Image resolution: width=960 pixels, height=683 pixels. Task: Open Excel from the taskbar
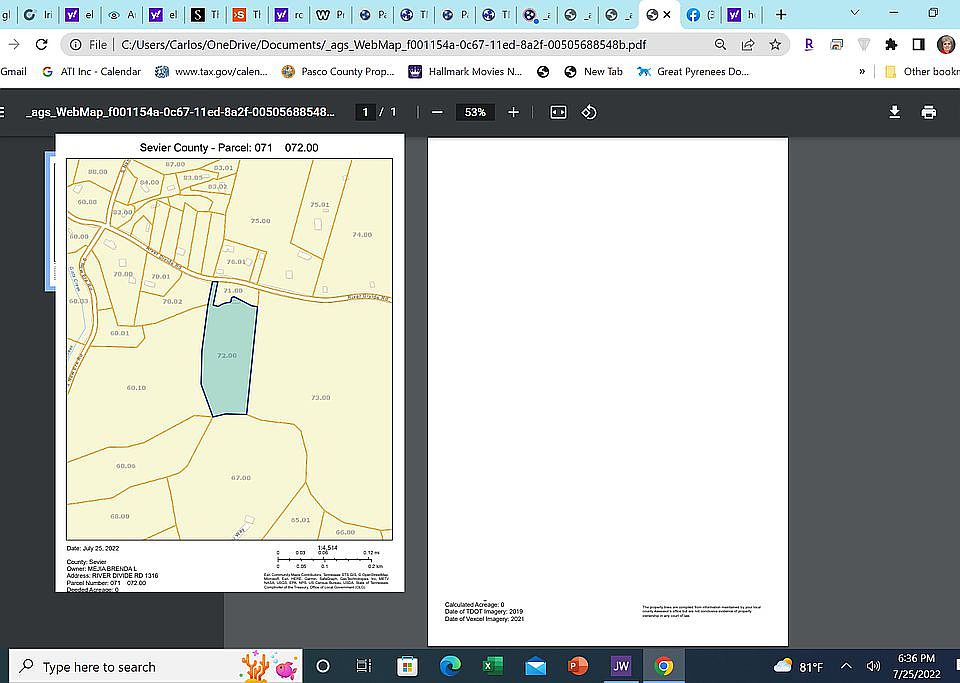pos(492,666)
